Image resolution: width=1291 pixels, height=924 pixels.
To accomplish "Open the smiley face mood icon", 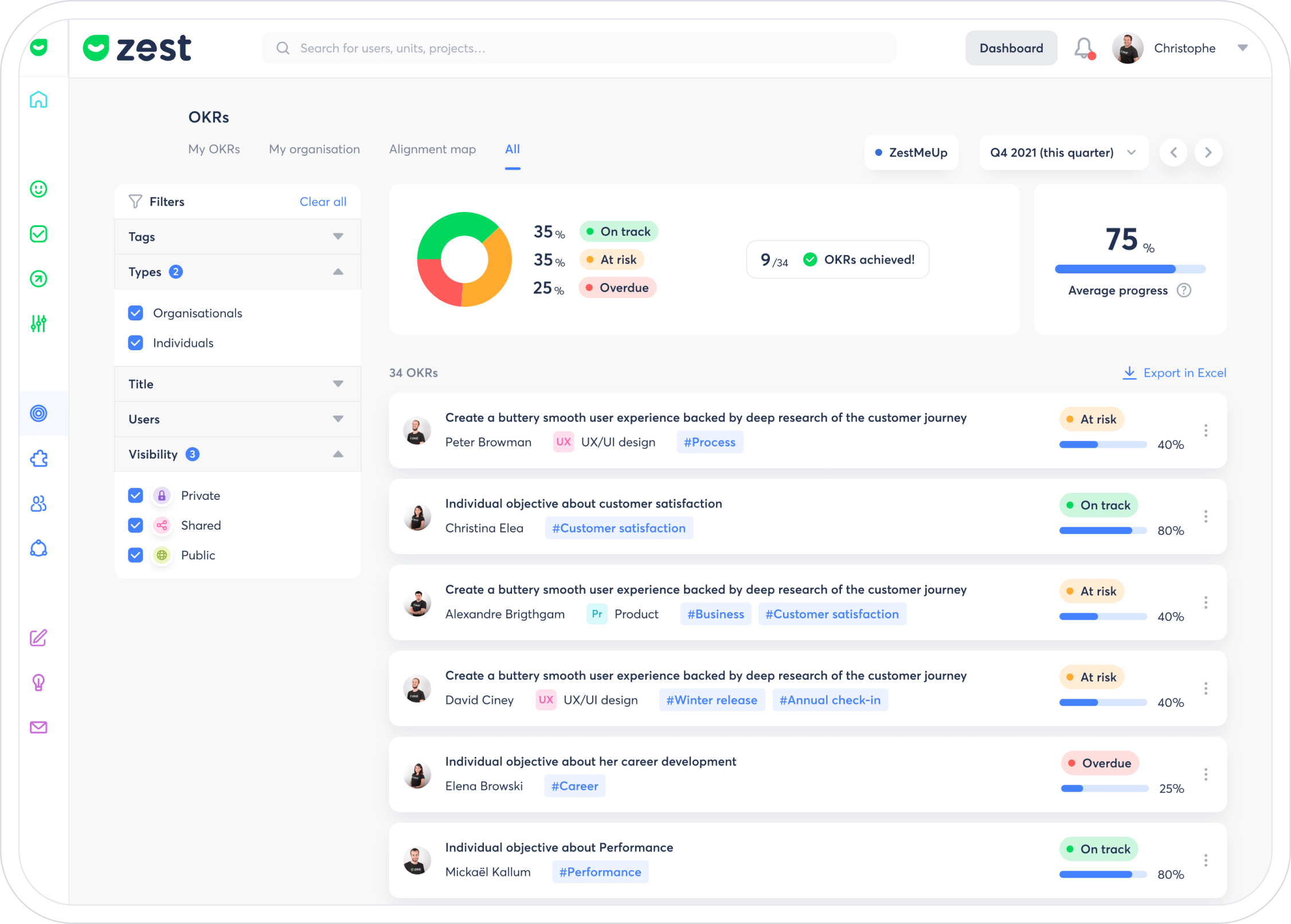I will [x=38, y=189].
